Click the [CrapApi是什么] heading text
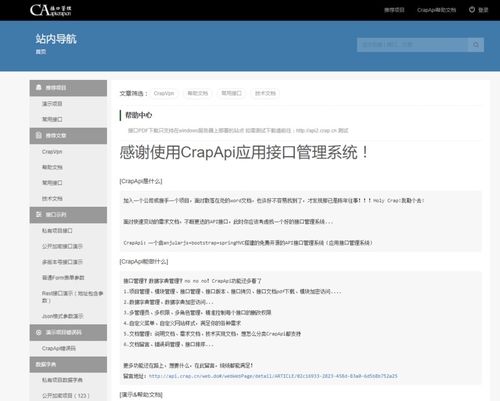 141,181
